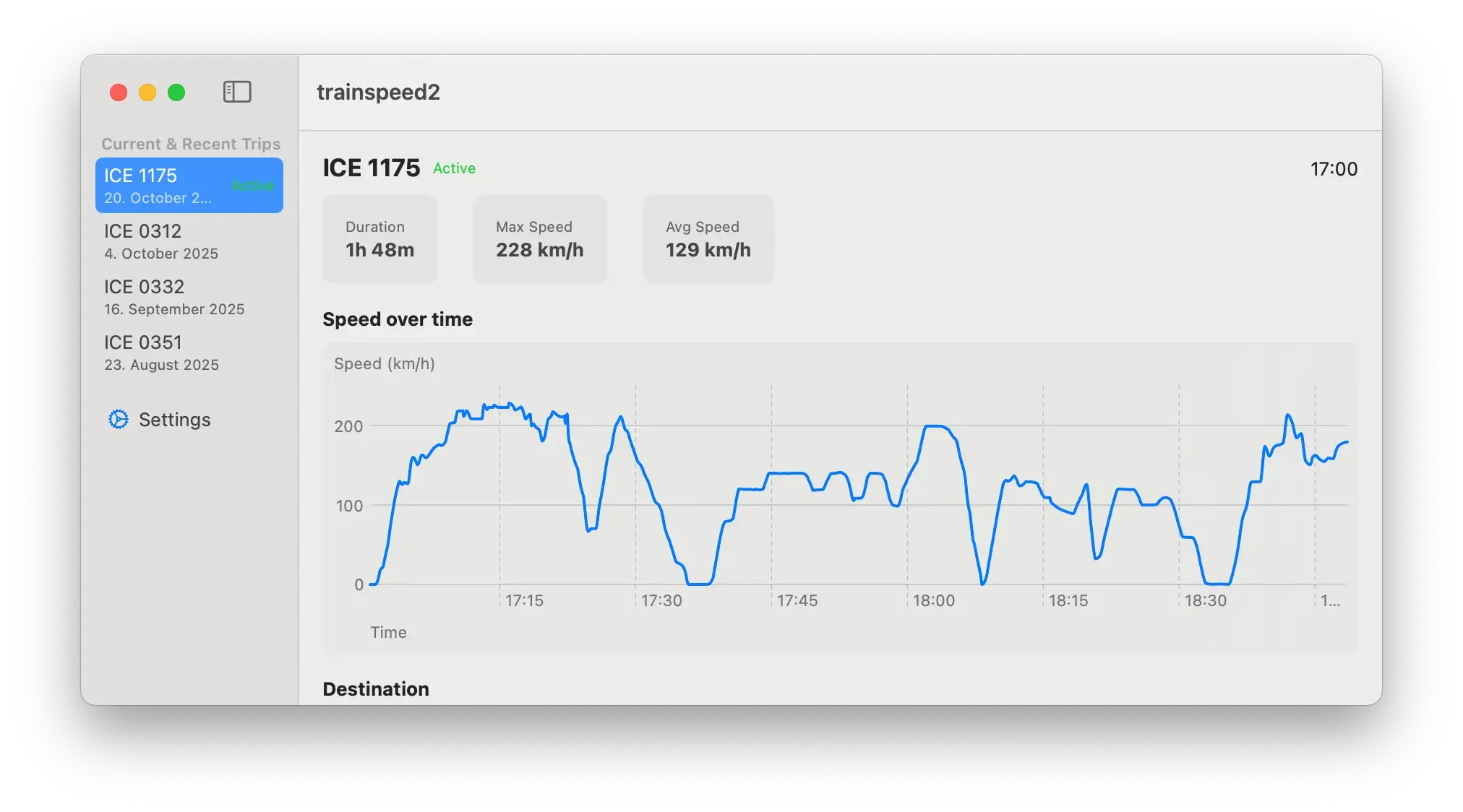1463x812 pixels.
Task: Expand the Speed over time section
Action: pos(398,319)
